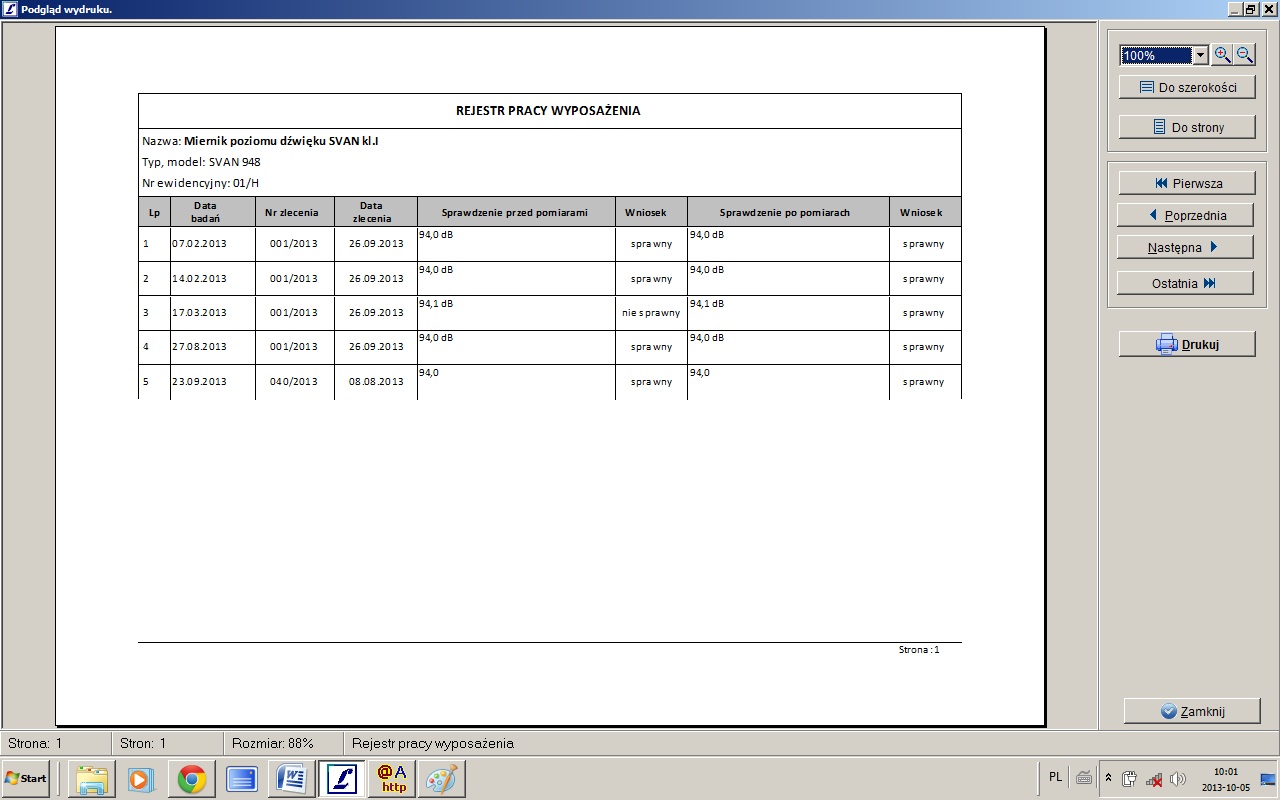The width and height of the screenshot is (1280, 800).
Task: Click the zoom in magnifier icon
Action: (1222, 55)
